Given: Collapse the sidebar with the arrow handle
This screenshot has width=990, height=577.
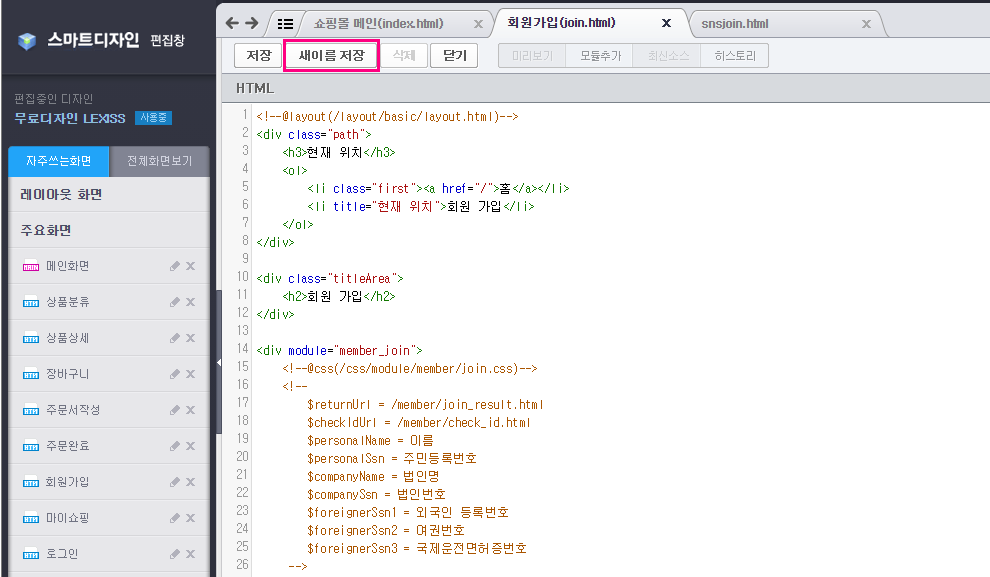Looking at the screenshot, I should point(219,362).
